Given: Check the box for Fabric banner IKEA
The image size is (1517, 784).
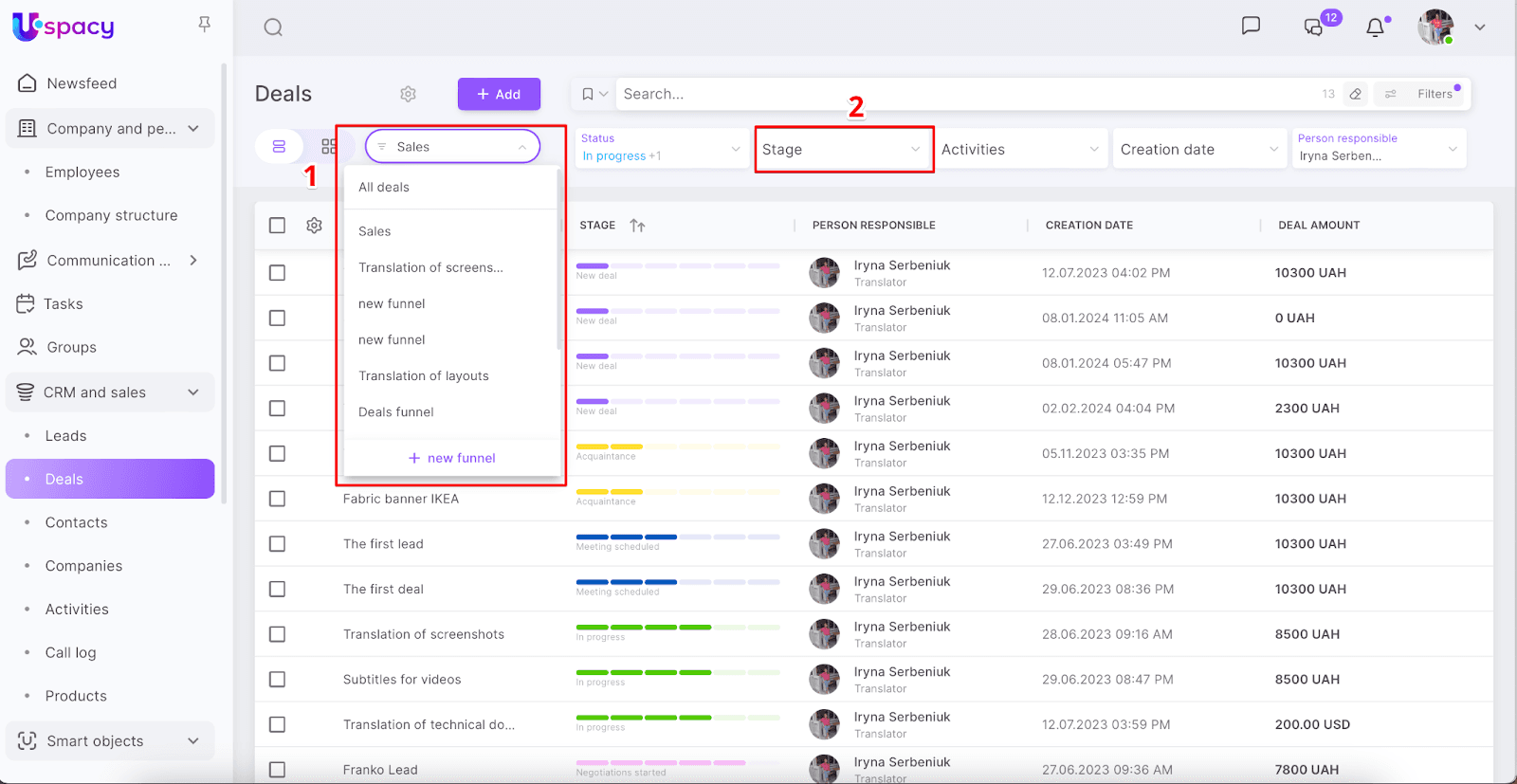Looking at the screenshot, I should click(x=277, y=499).
